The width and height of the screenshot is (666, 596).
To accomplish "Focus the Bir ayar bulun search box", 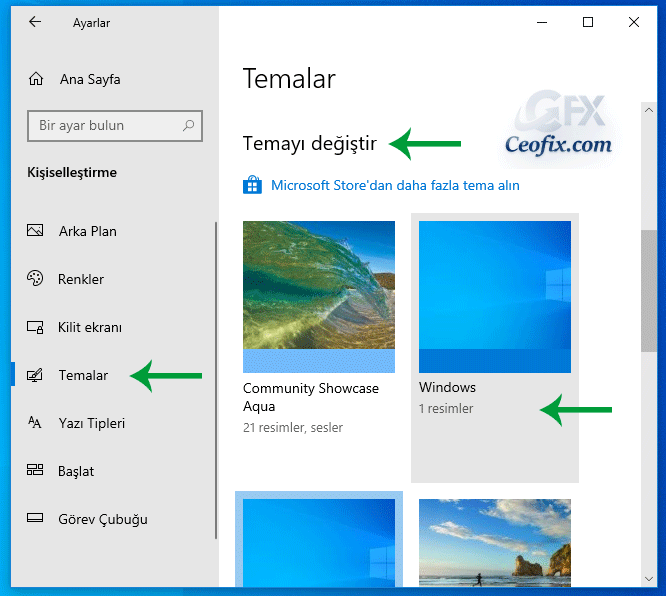I will 115,126.
